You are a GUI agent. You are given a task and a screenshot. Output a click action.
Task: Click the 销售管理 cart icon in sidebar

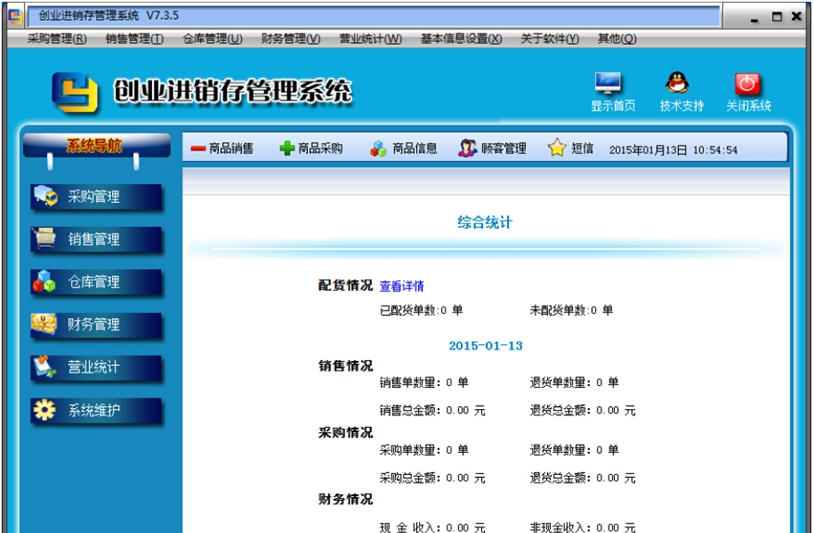coord(45,239)
